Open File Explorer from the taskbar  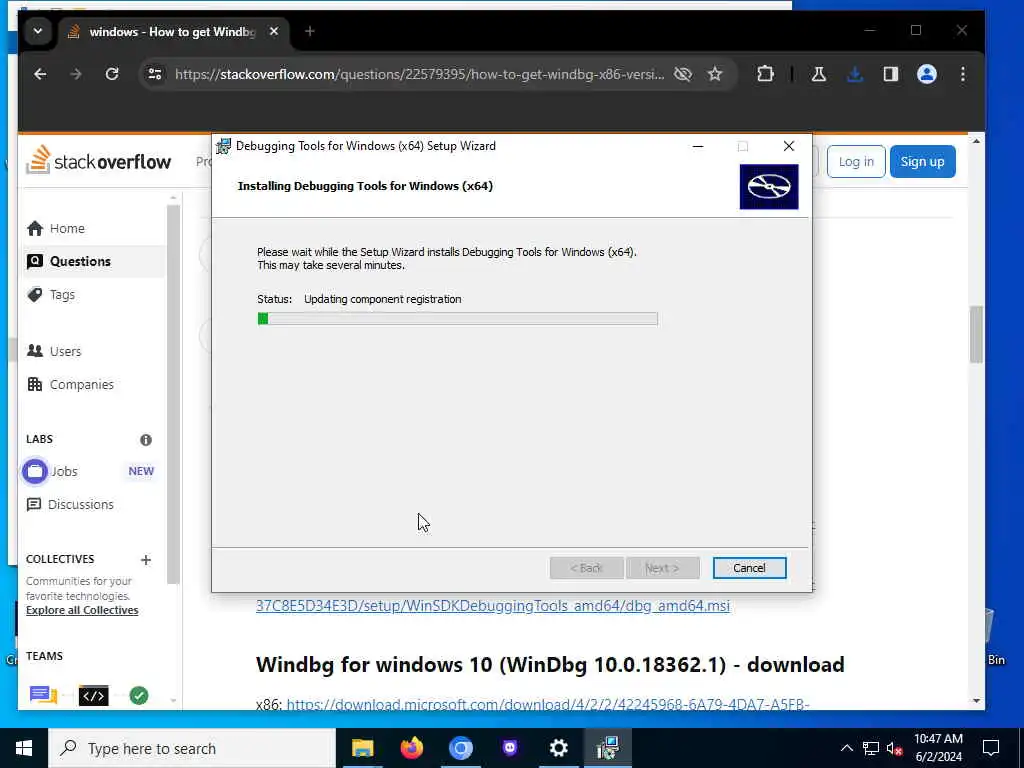click(362, 748)
